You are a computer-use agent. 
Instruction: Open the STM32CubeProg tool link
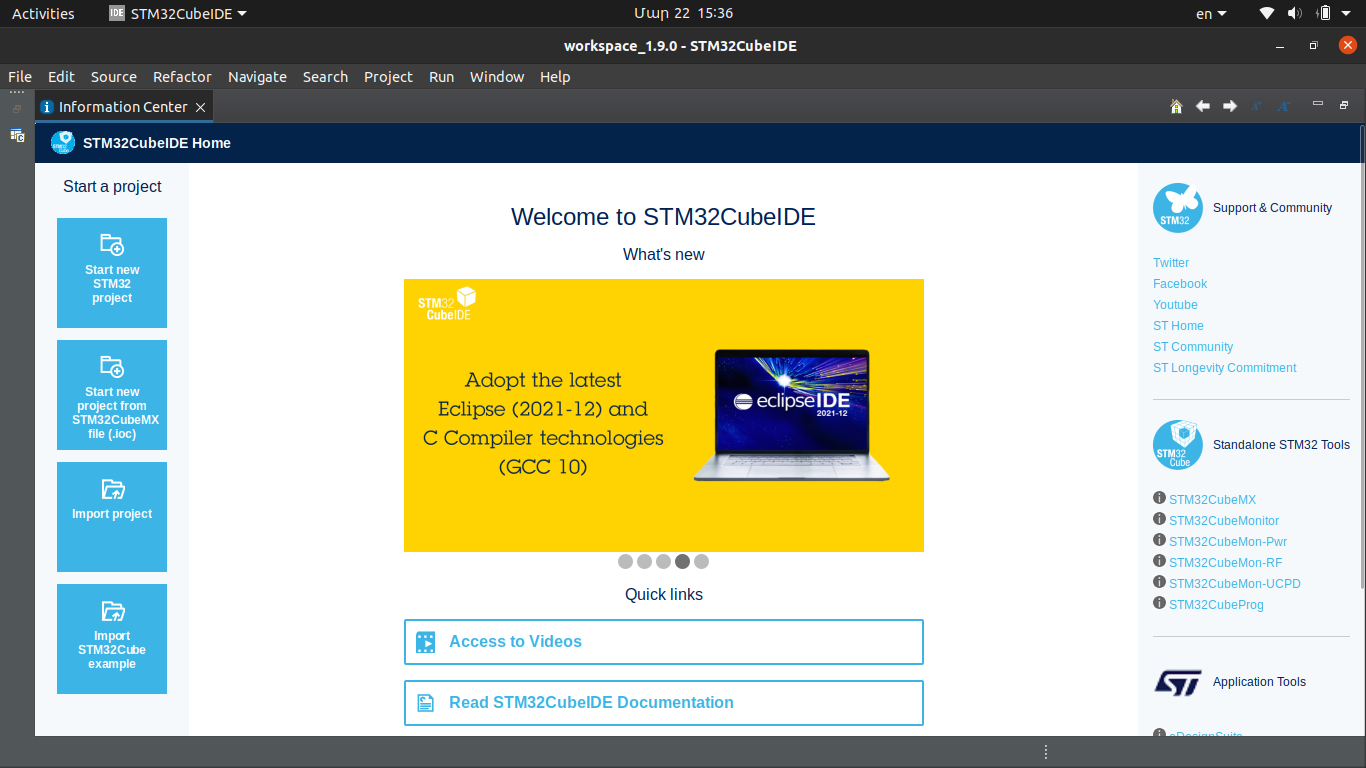[1216, 605]
